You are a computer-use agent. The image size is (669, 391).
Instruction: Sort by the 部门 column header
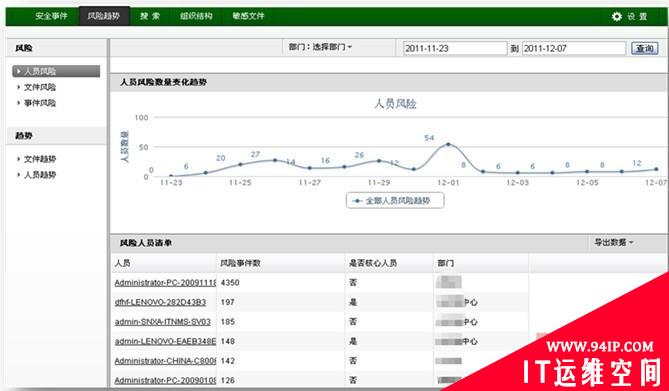(445, 263)
